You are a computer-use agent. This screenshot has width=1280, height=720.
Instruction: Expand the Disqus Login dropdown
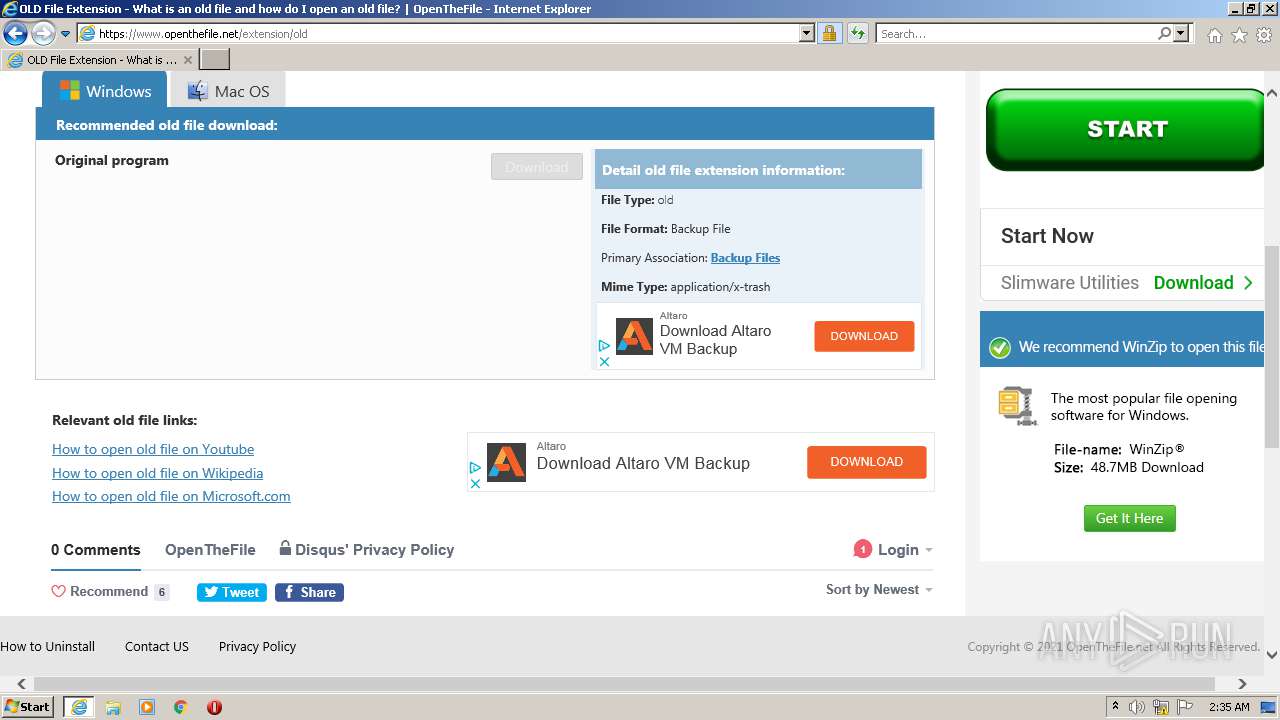tap(905, 550)
